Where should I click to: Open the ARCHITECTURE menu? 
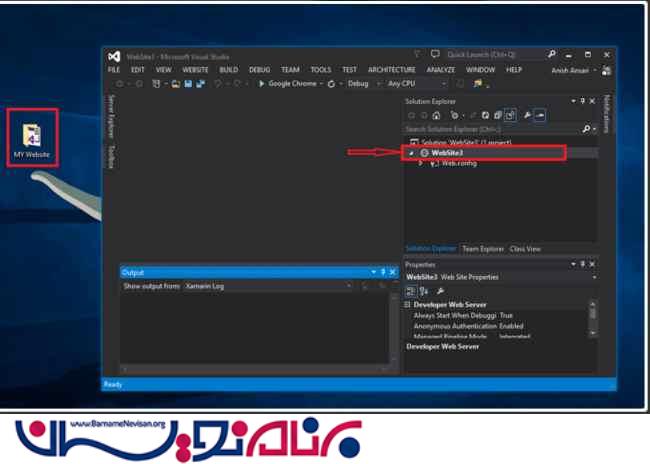click(x=392, y=70)
